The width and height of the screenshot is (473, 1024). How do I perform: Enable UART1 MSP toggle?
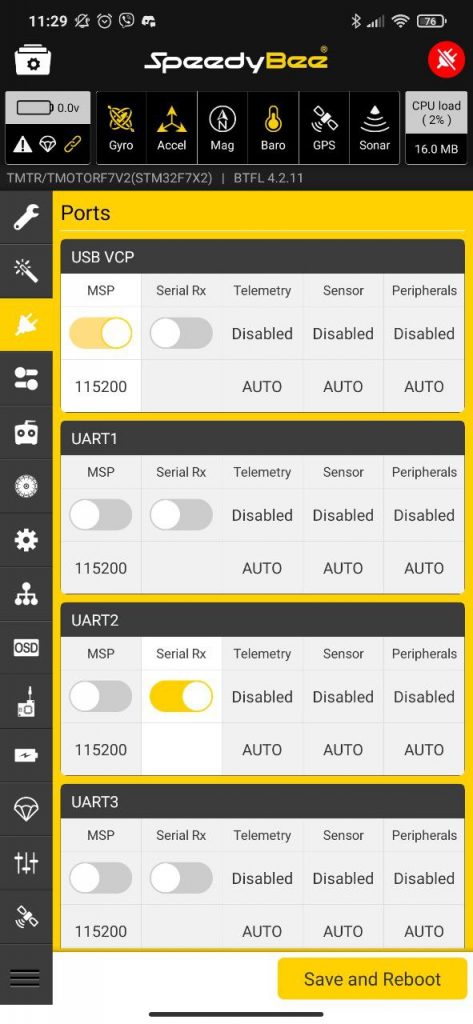(101, 515)
